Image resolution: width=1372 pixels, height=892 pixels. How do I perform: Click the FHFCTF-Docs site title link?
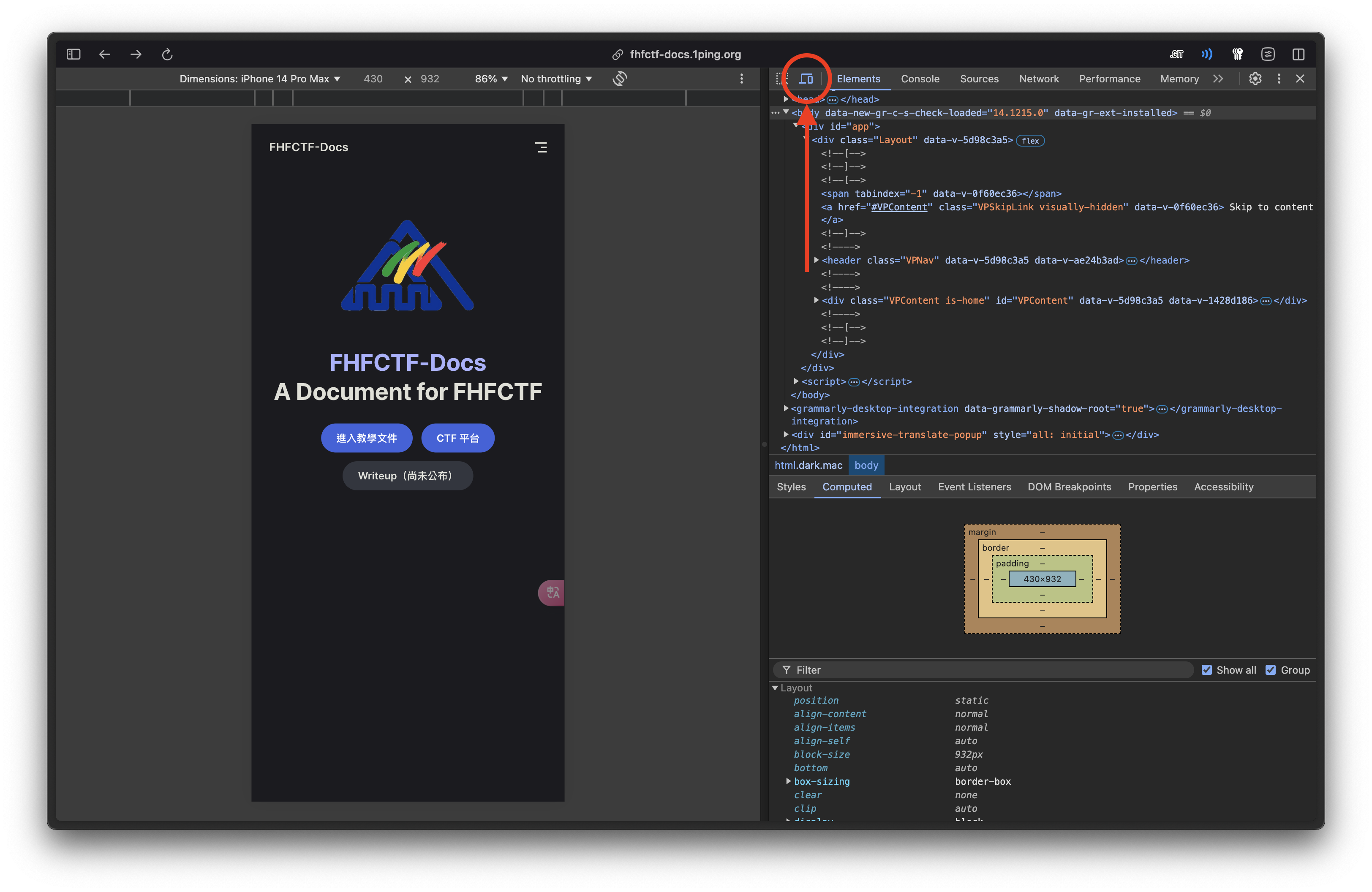(x=308, y=147)
